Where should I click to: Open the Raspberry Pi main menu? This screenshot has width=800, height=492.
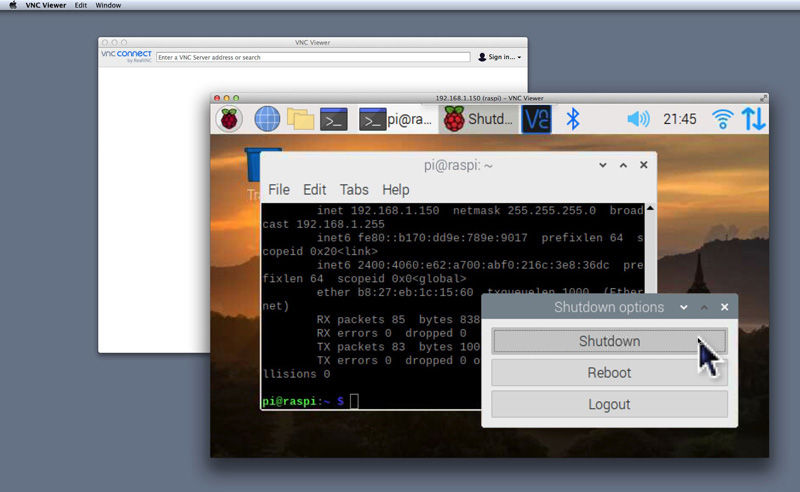click(x=230, y=119)
